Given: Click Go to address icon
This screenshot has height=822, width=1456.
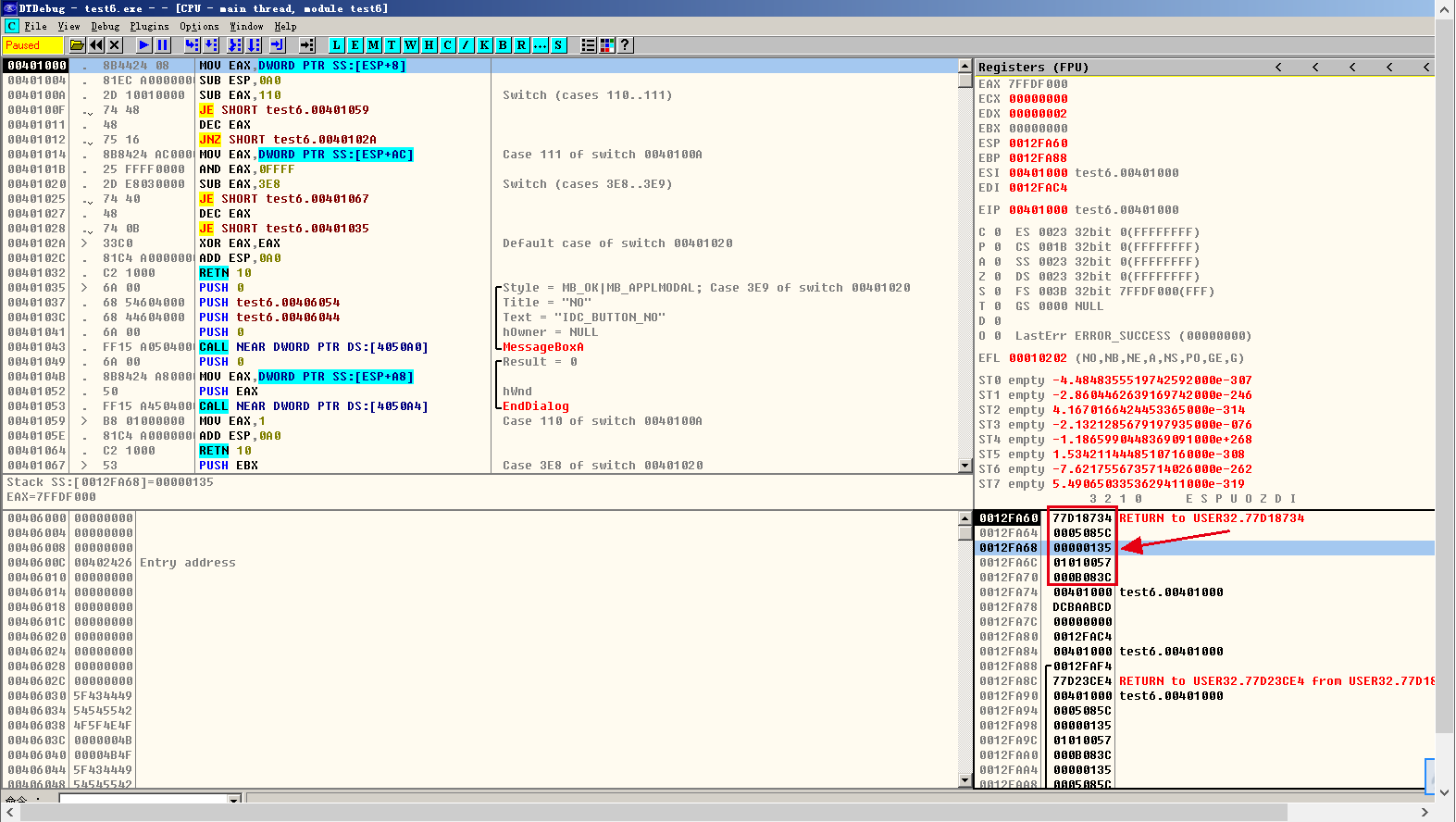Looking at the screenshot, I should tap(307, 44).
